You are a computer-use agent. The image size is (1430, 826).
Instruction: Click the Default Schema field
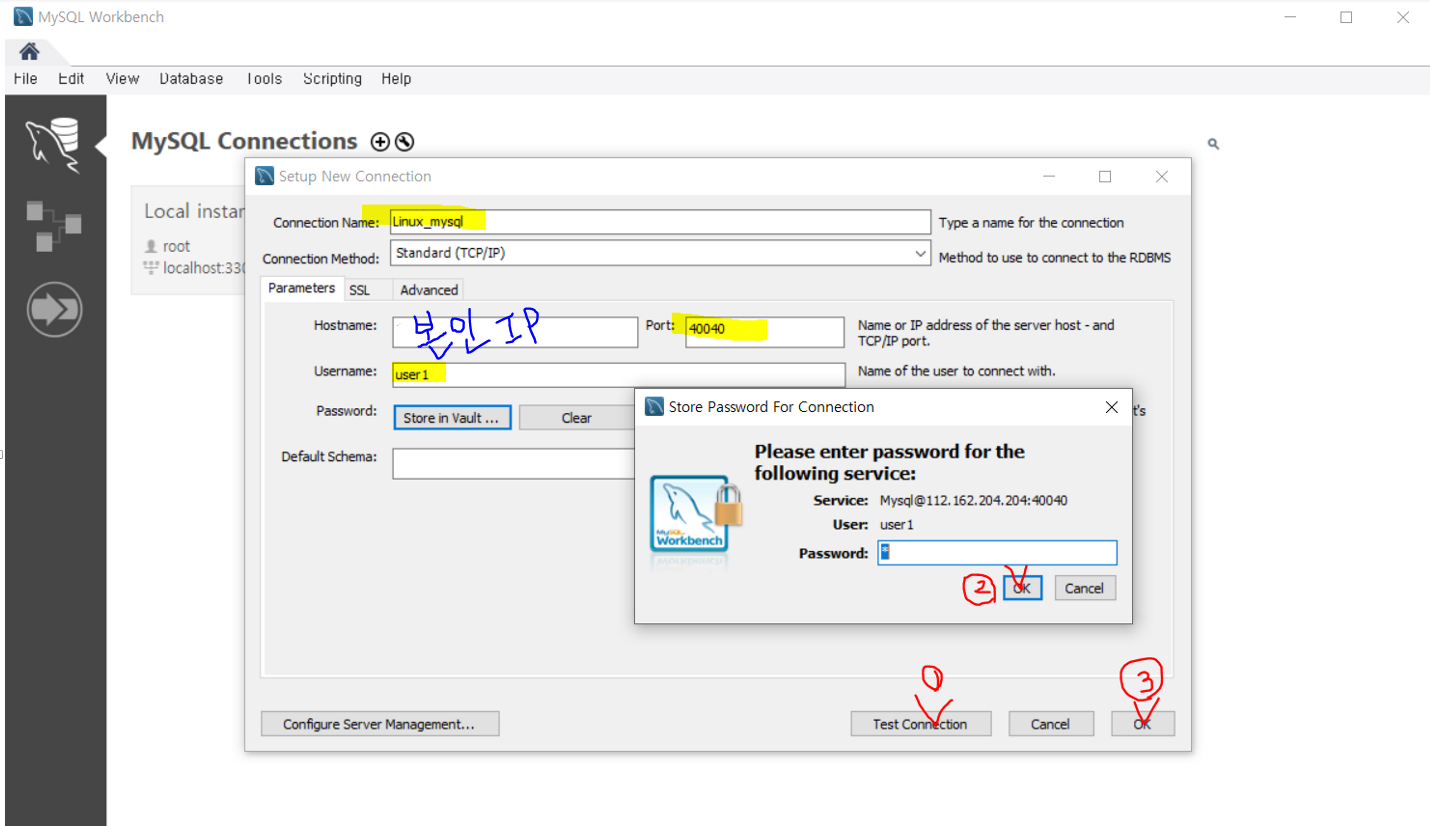(513, 464)
